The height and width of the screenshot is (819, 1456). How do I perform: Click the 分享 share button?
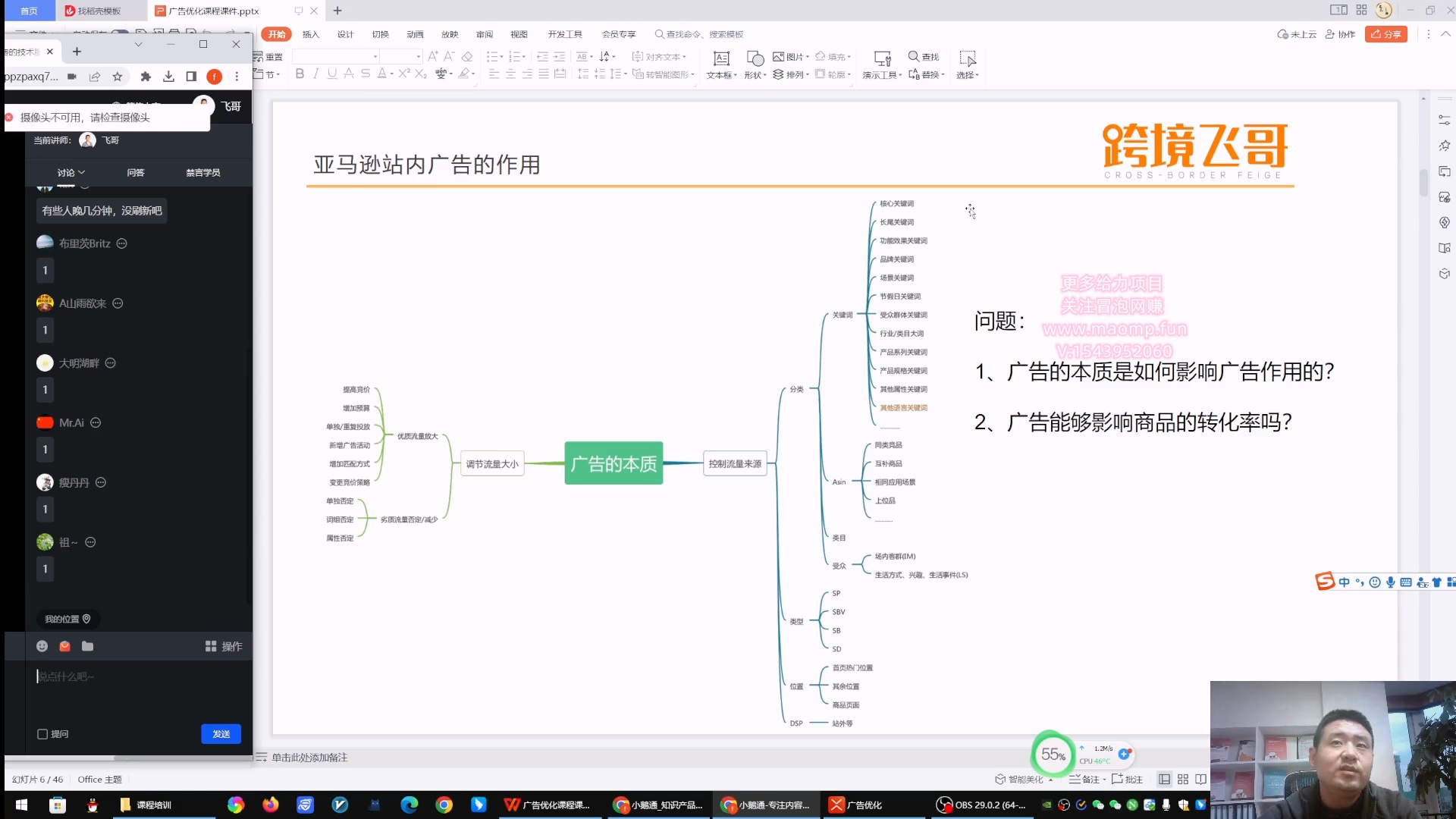pyautogui.click(x=1386, y=34)
